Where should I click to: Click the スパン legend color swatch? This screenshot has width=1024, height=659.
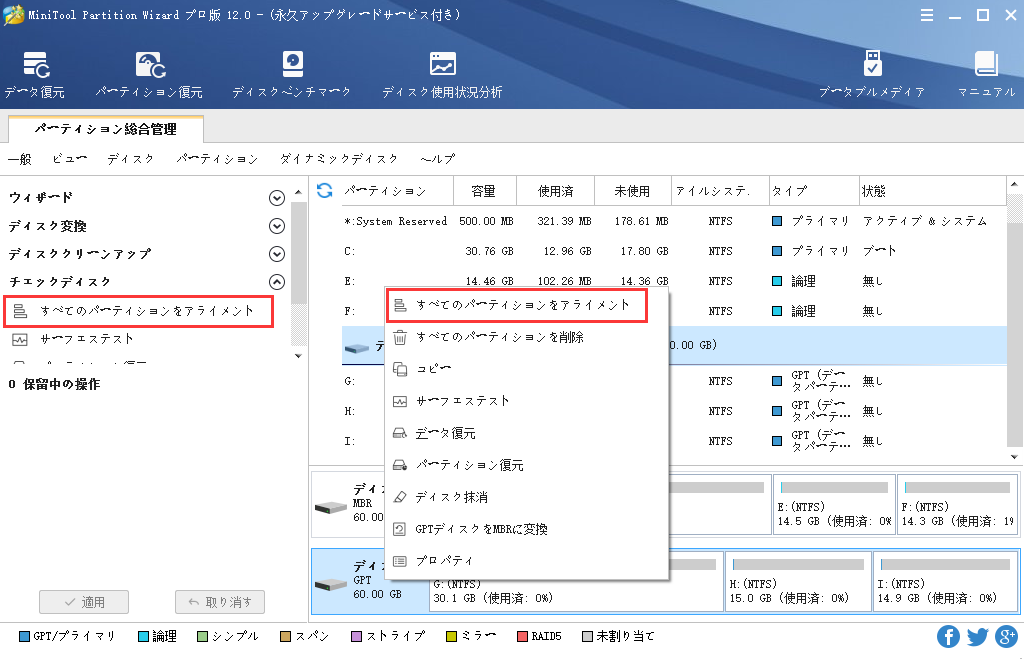285,637
